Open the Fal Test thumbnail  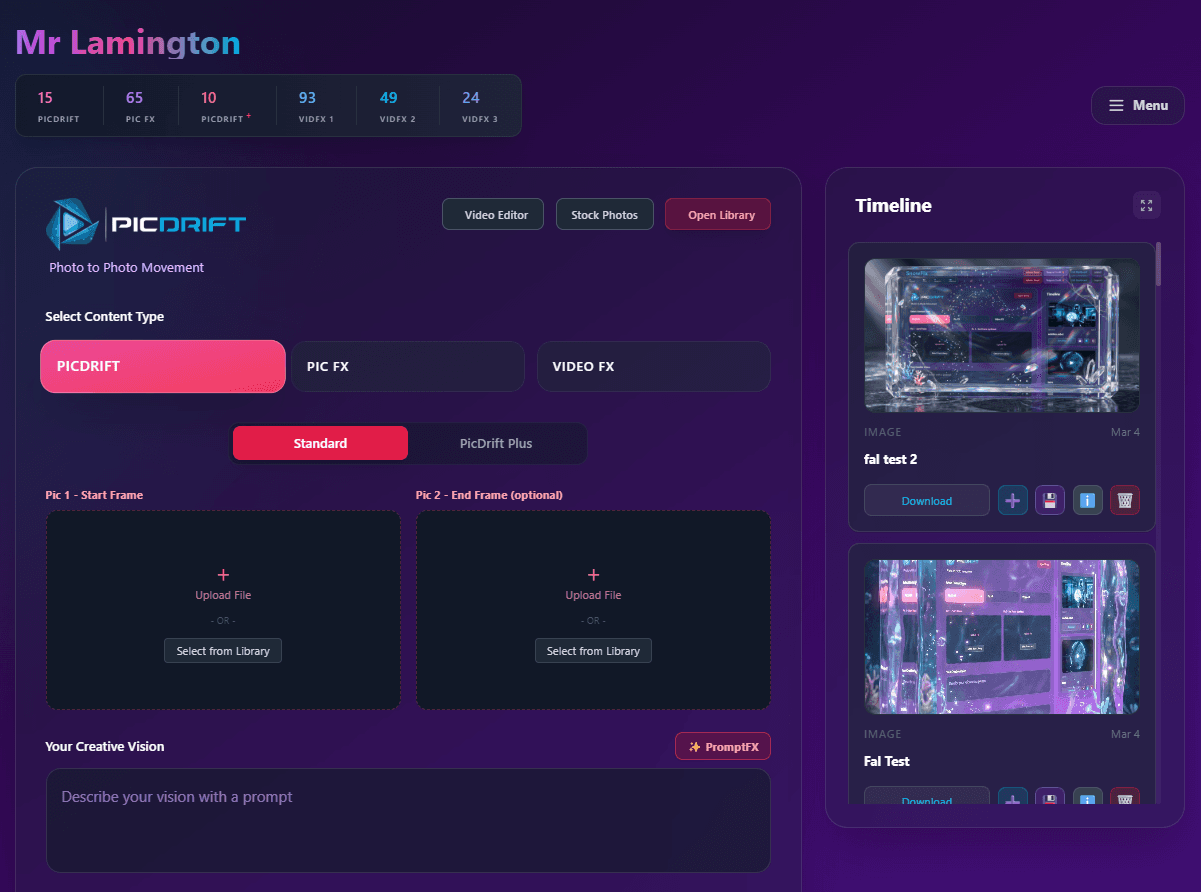(1002, 637)
